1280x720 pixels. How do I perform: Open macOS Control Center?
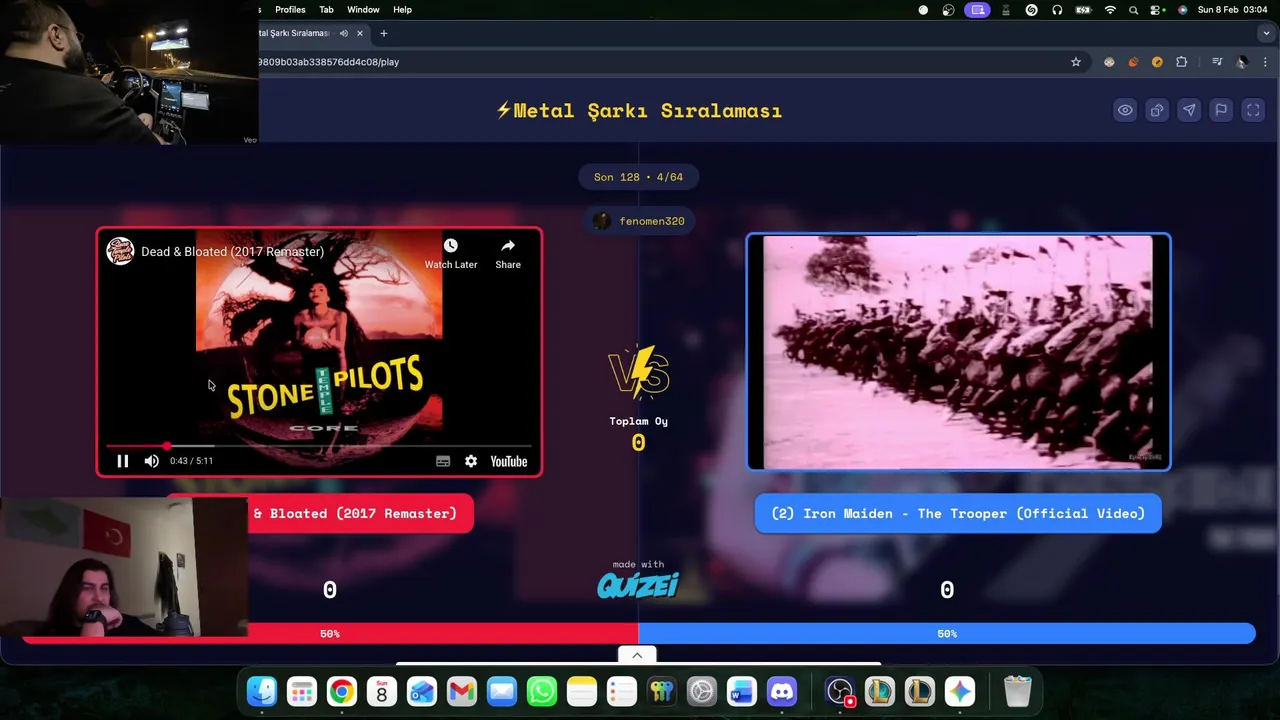pyautogui.click(x=1157, y=10)
